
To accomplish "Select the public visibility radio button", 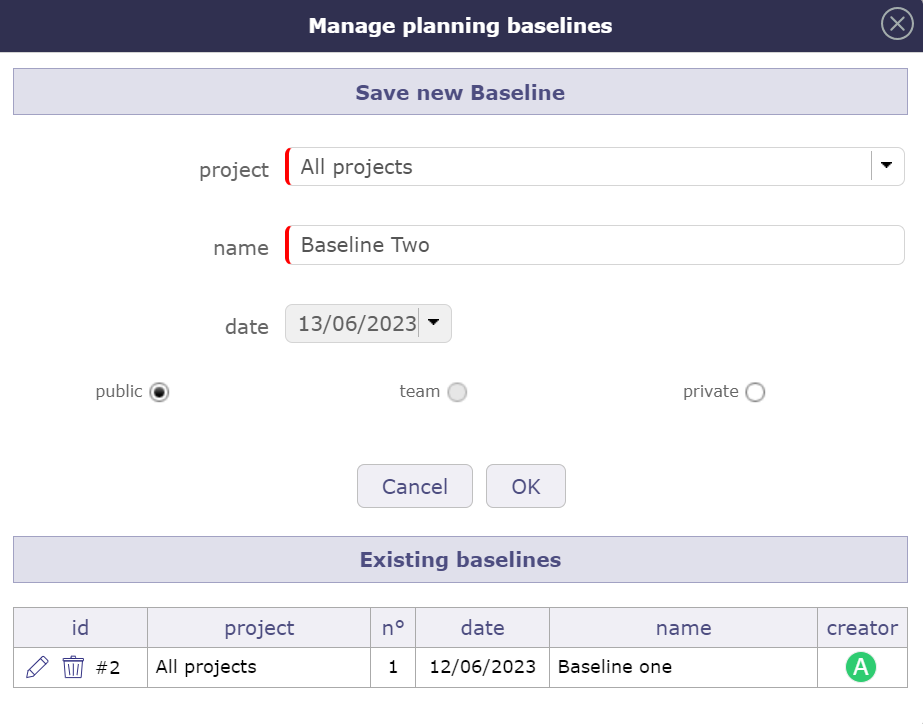I will pyautogui.click(x=159, y=392).
